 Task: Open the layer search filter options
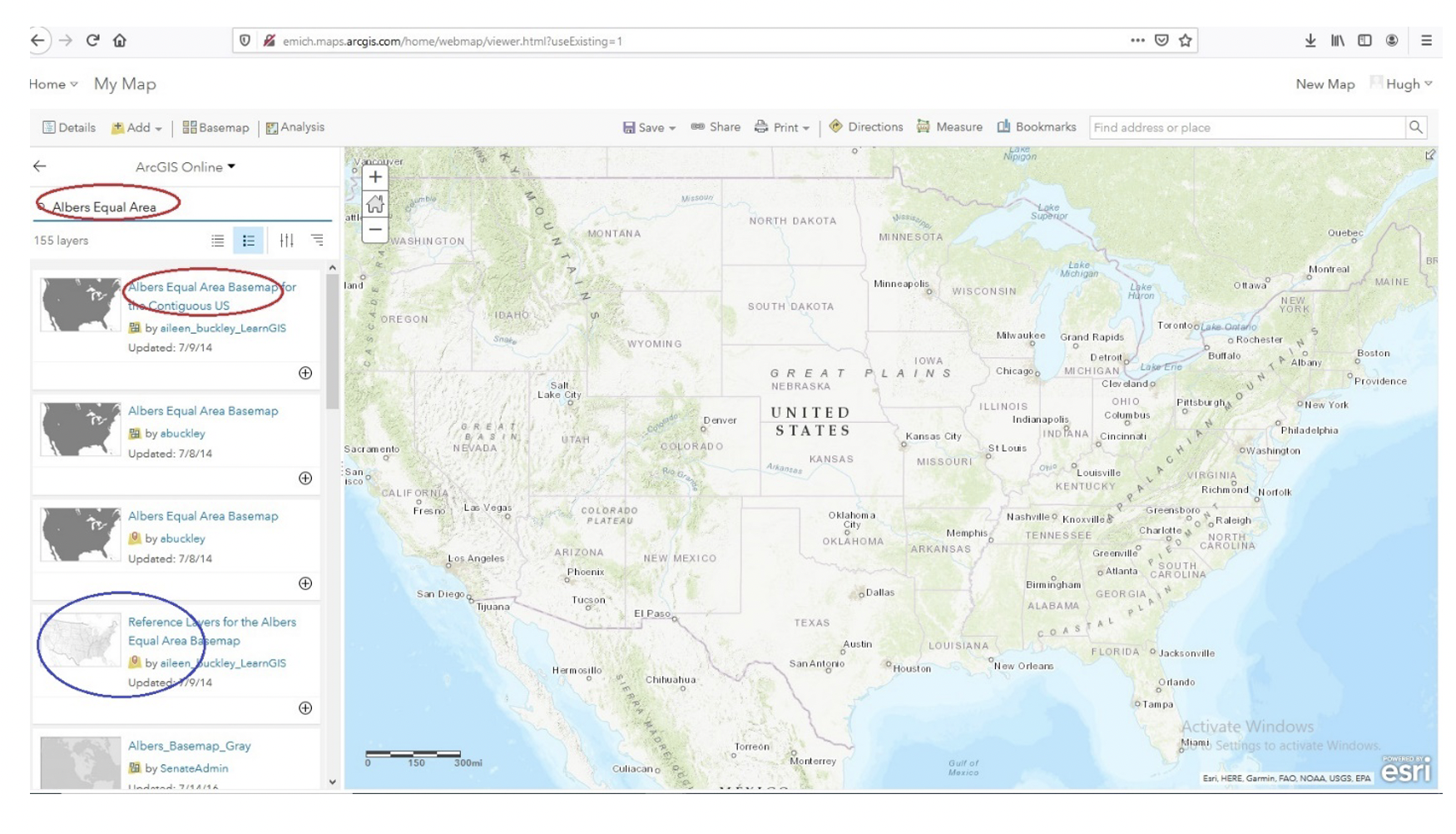tap(286, 241)
